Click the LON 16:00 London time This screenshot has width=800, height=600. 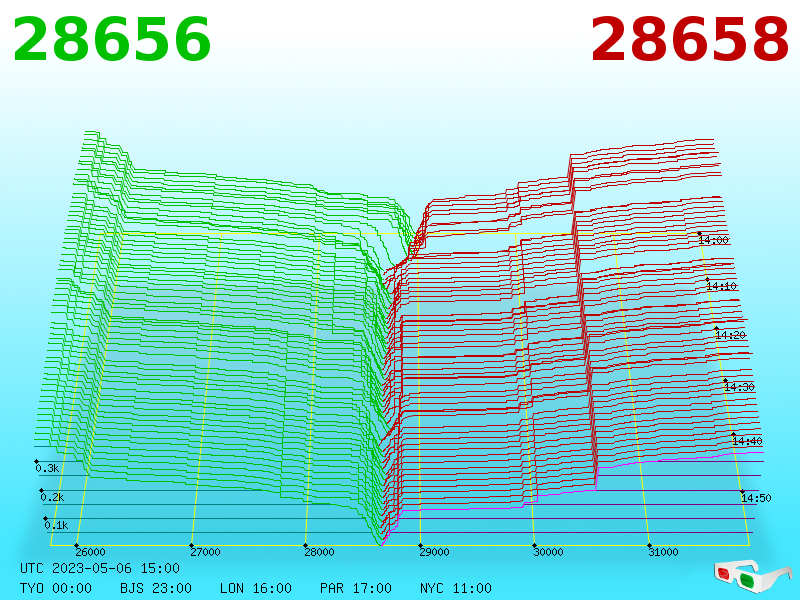(256, 588)
